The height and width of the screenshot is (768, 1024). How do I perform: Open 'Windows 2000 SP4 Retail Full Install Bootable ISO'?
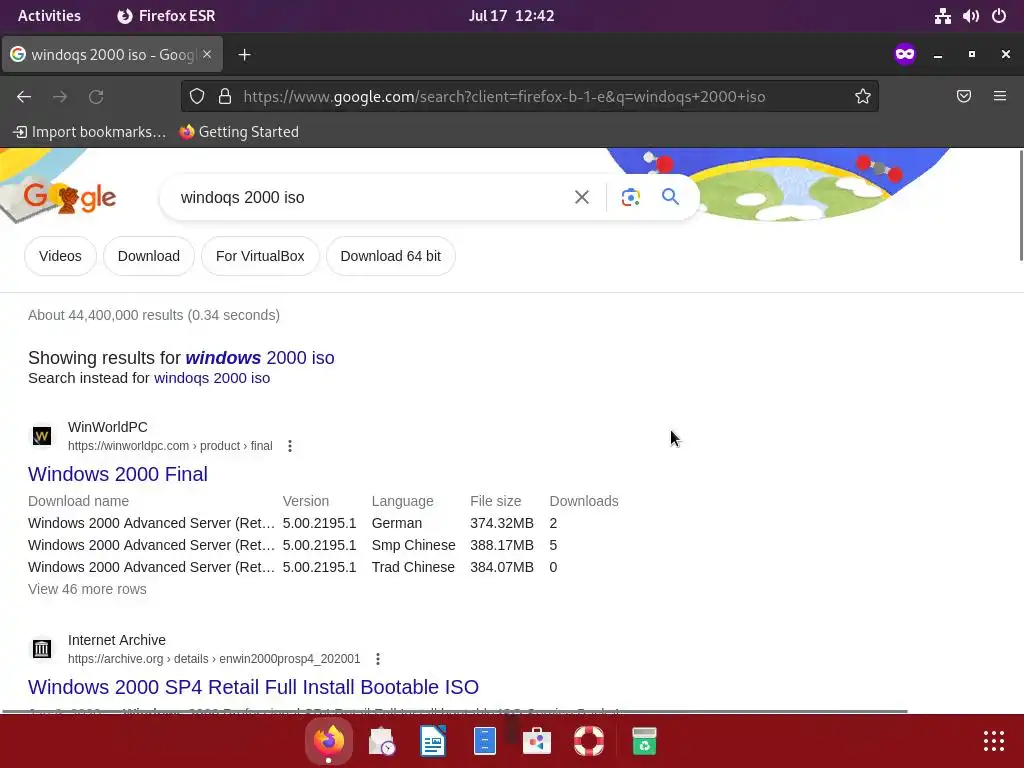click(x=253, y=687)
